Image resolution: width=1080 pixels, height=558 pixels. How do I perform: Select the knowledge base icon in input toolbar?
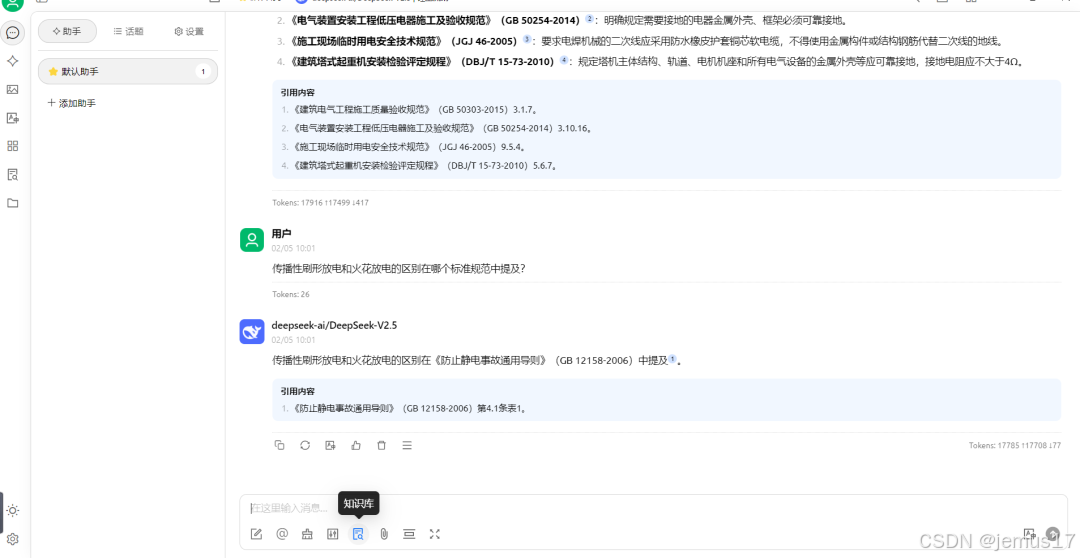358,534
